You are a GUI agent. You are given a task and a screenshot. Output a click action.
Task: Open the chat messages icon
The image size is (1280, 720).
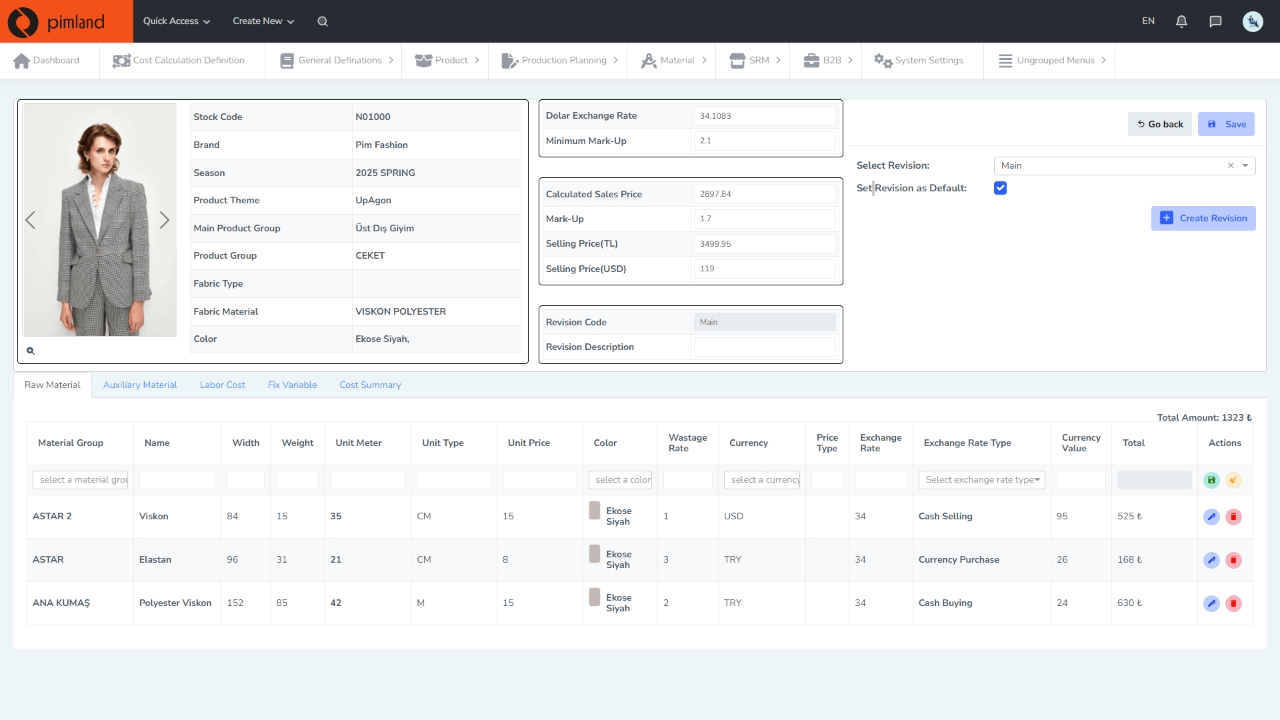(x=1215, y=21)
